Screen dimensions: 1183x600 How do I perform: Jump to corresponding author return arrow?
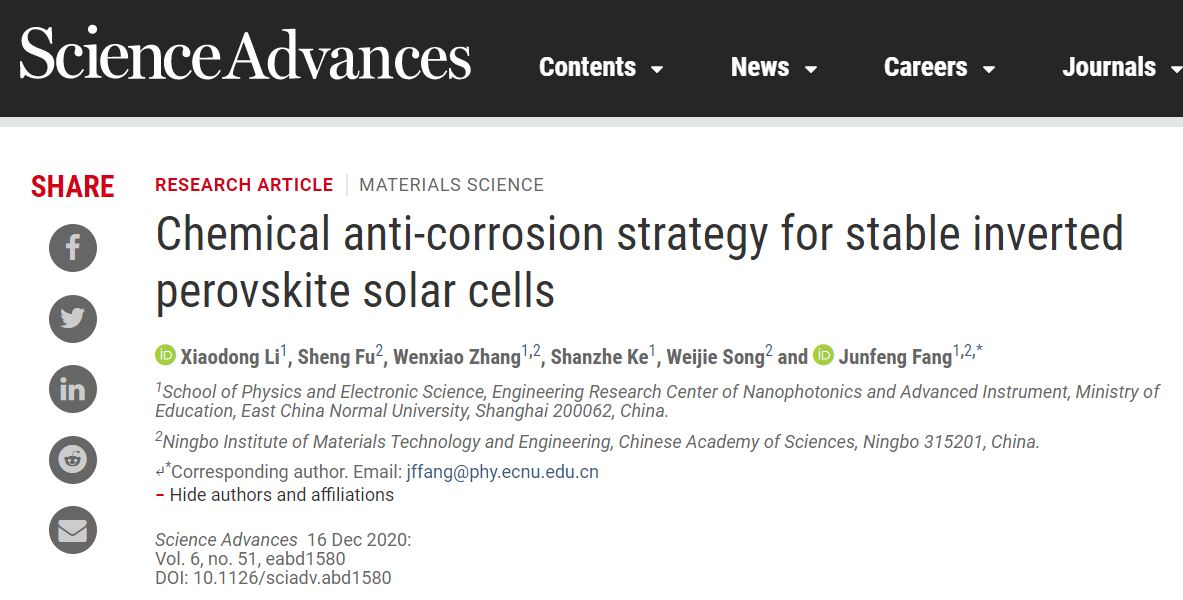click(160, 471)
